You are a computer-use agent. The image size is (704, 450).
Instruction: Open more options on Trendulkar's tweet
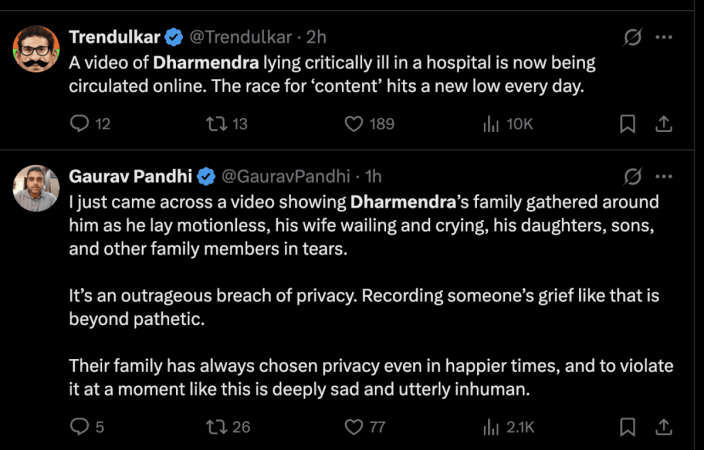[x=663, y=38]
